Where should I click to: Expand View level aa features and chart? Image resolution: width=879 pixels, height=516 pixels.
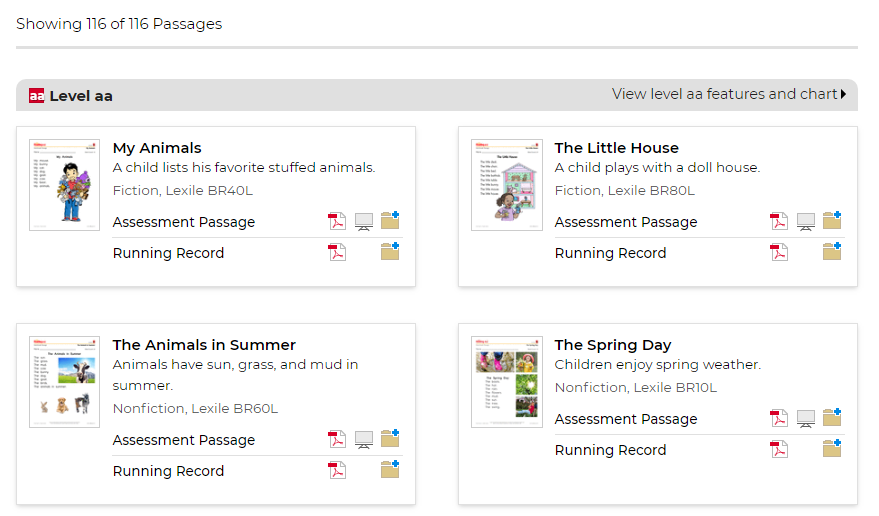729,94
